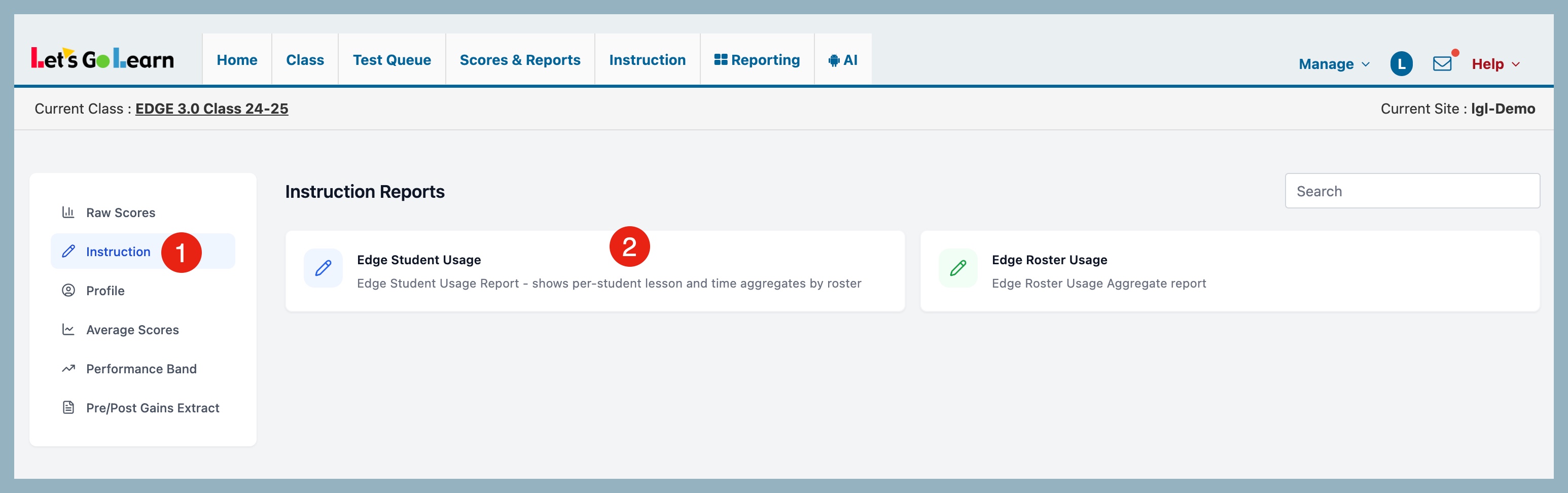This screenshot has width=1568, height=493.
Task: Open the AI tab
Action: click(842, 60)
